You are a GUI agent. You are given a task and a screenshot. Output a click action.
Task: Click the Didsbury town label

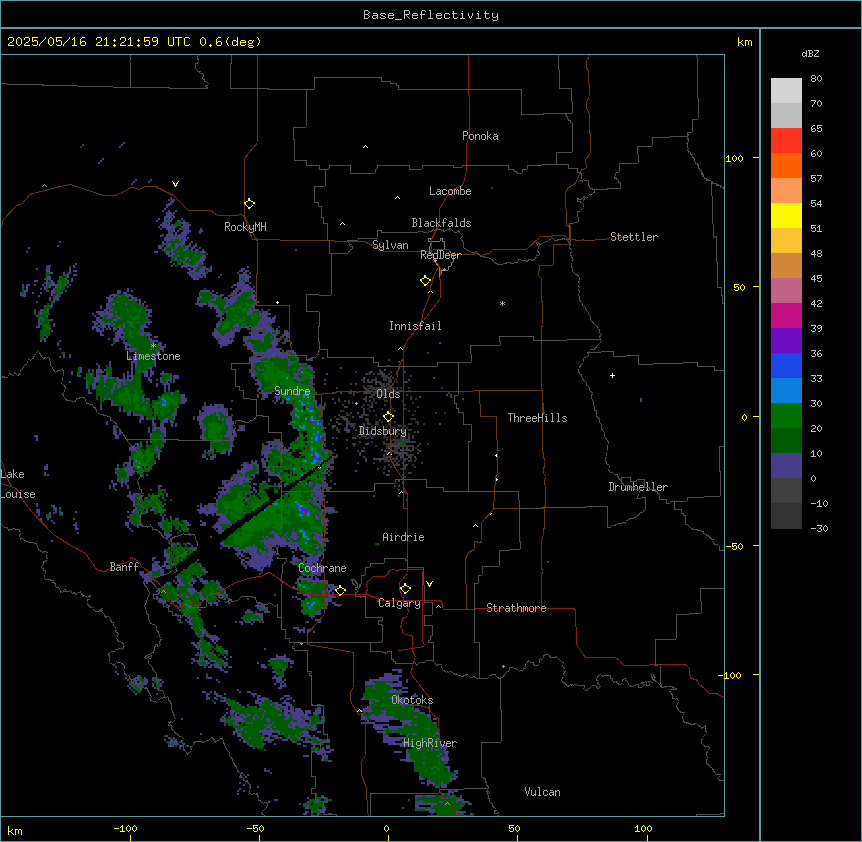[x=383, y=431]
